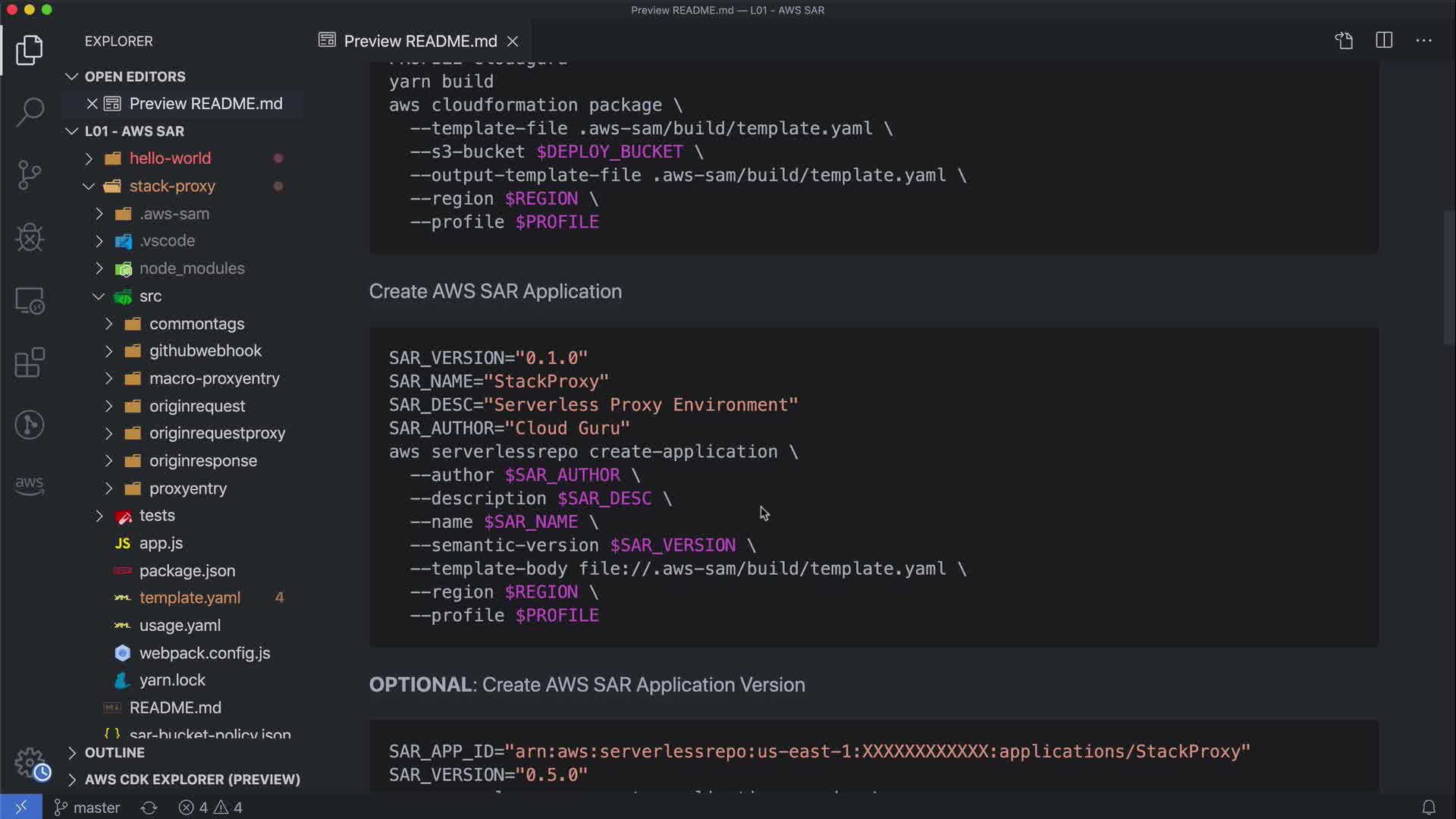Split the editor to the right
This screenshot has width=1456, height=819.
[1384, 41]
